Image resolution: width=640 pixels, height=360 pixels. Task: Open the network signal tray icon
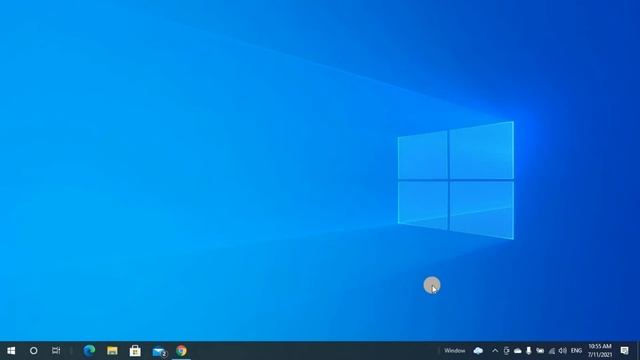(x=551, y=351)
